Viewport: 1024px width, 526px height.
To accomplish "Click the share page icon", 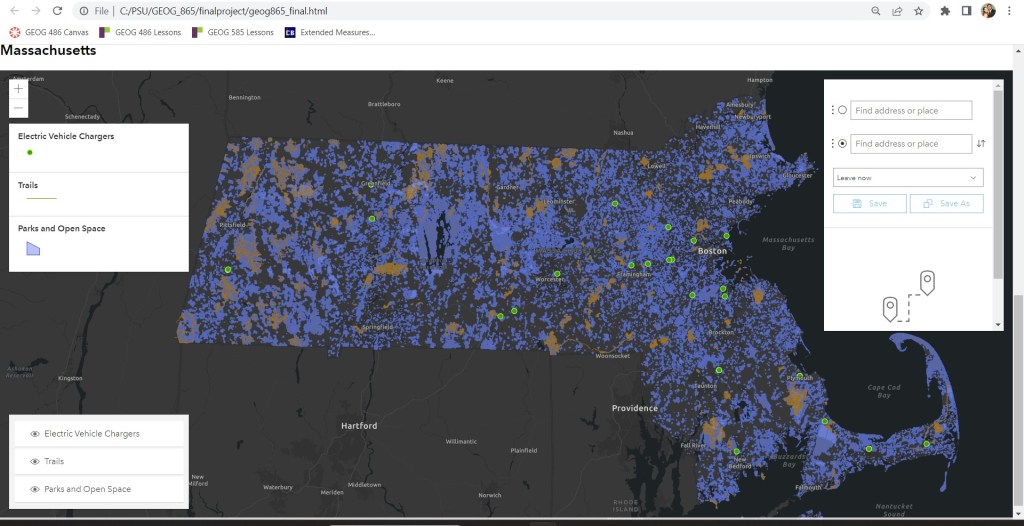I will click(x=898, y=11).
